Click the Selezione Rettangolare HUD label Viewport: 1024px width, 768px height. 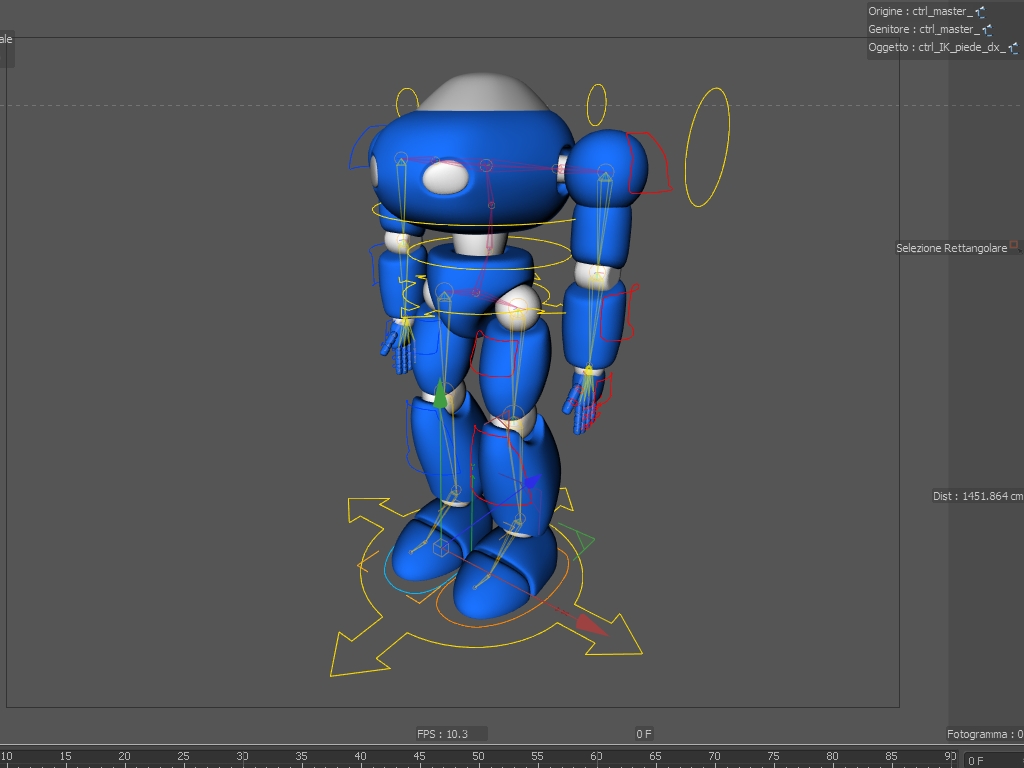952,248
